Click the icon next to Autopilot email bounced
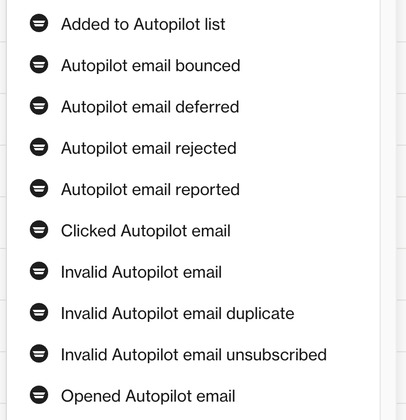Viewport: 406px width, 420px height. (x=39, y=65)
